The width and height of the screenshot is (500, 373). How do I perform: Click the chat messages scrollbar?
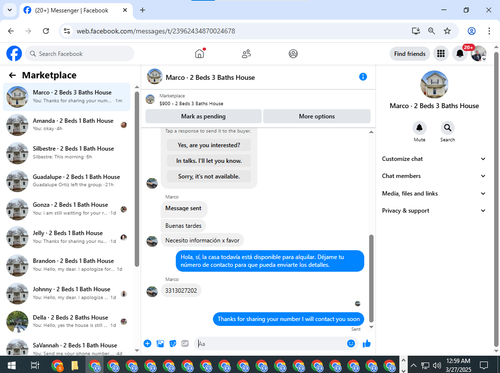pos(371,278)
